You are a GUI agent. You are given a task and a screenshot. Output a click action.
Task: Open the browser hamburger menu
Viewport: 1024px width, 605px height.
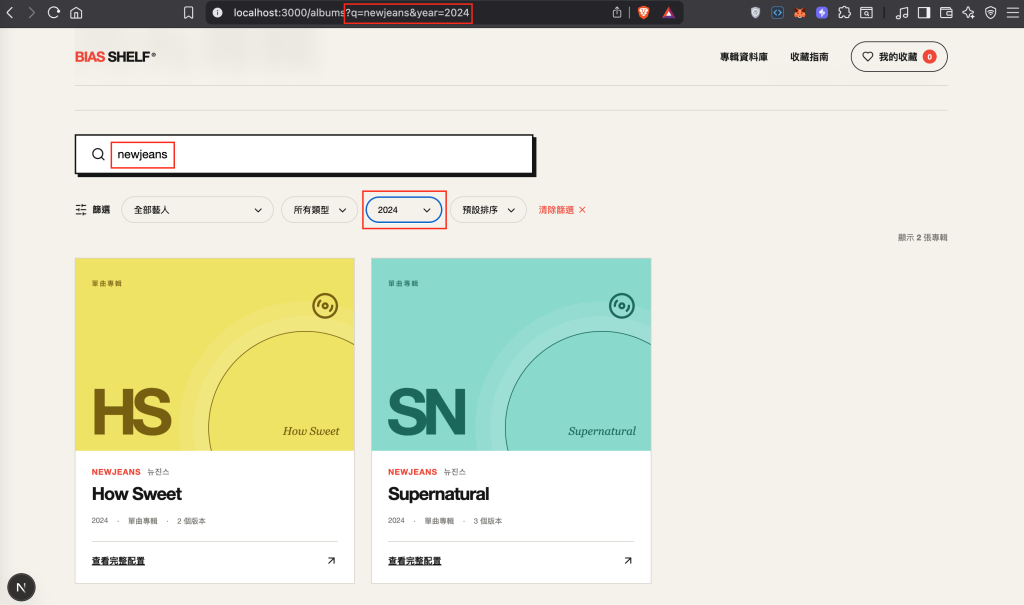(x=1012, y=12)
